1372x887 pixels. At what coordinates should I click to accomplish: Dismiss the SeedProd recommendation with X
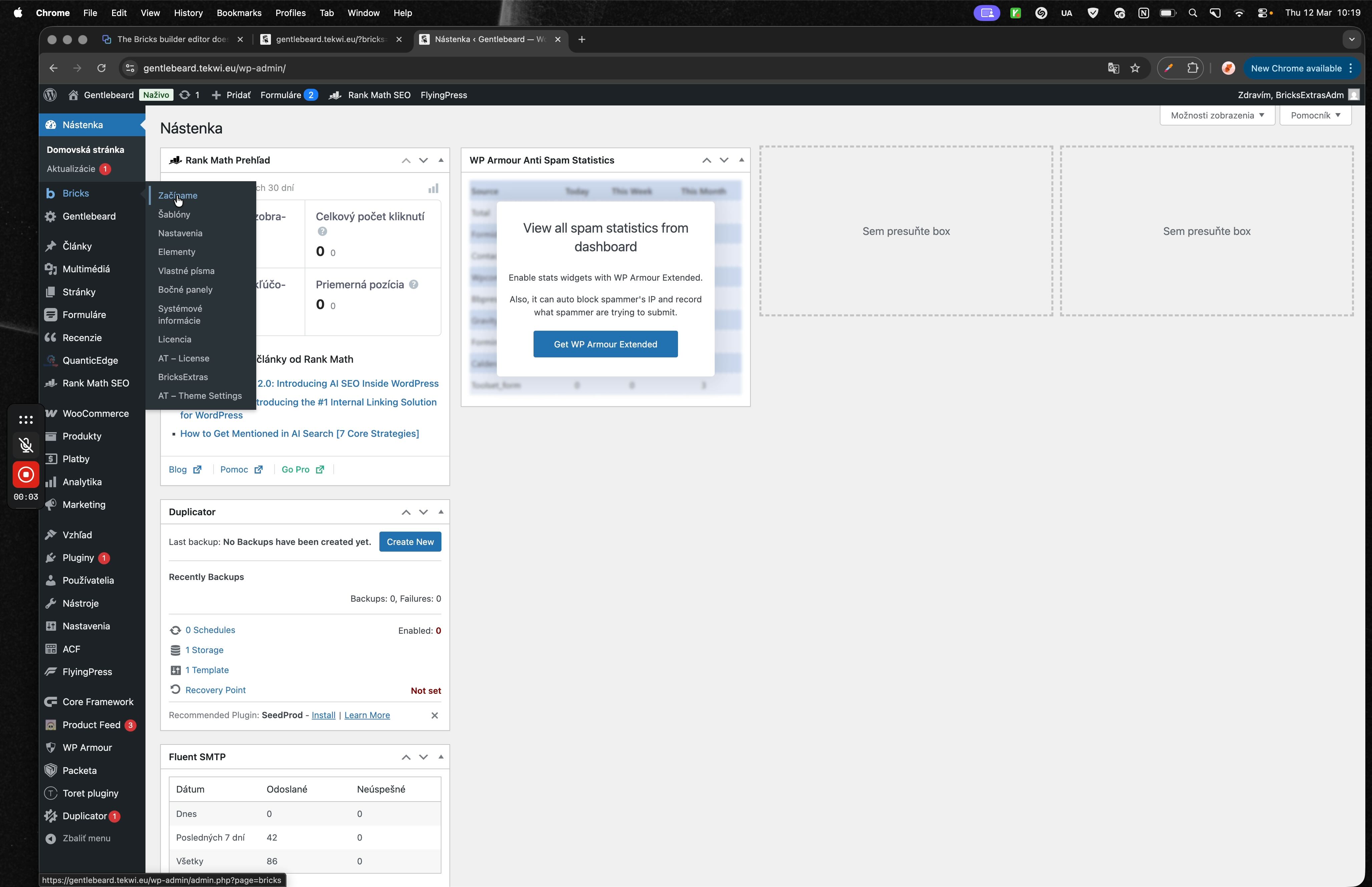(435, 715)
